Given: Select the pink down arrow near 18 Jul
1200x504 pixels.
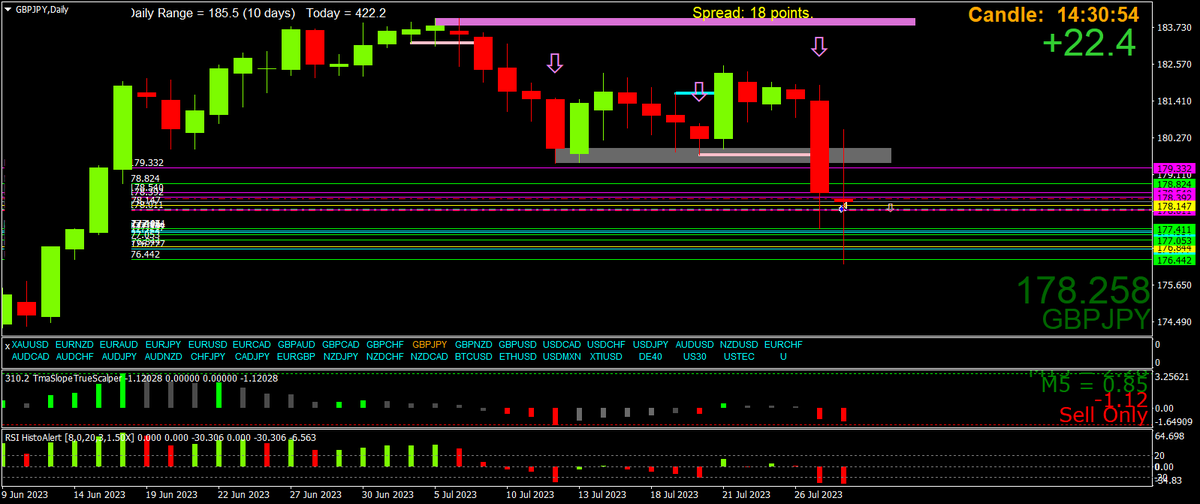Looking at the screenshot, I should click(x=699, y=92).
